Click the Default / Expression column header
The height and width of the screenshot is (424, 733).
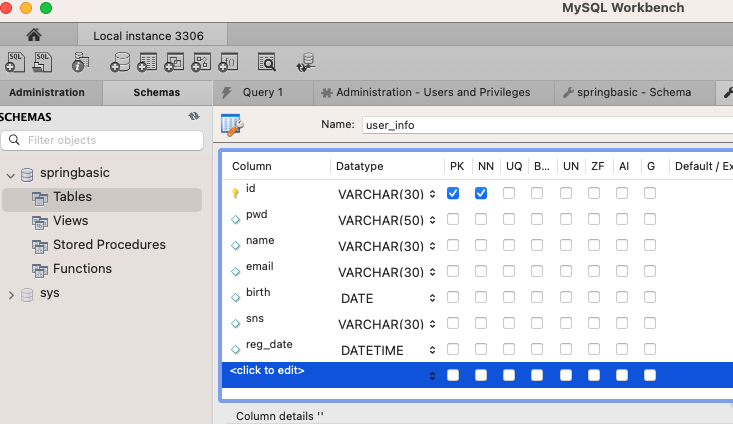click(x=704, y=166)
